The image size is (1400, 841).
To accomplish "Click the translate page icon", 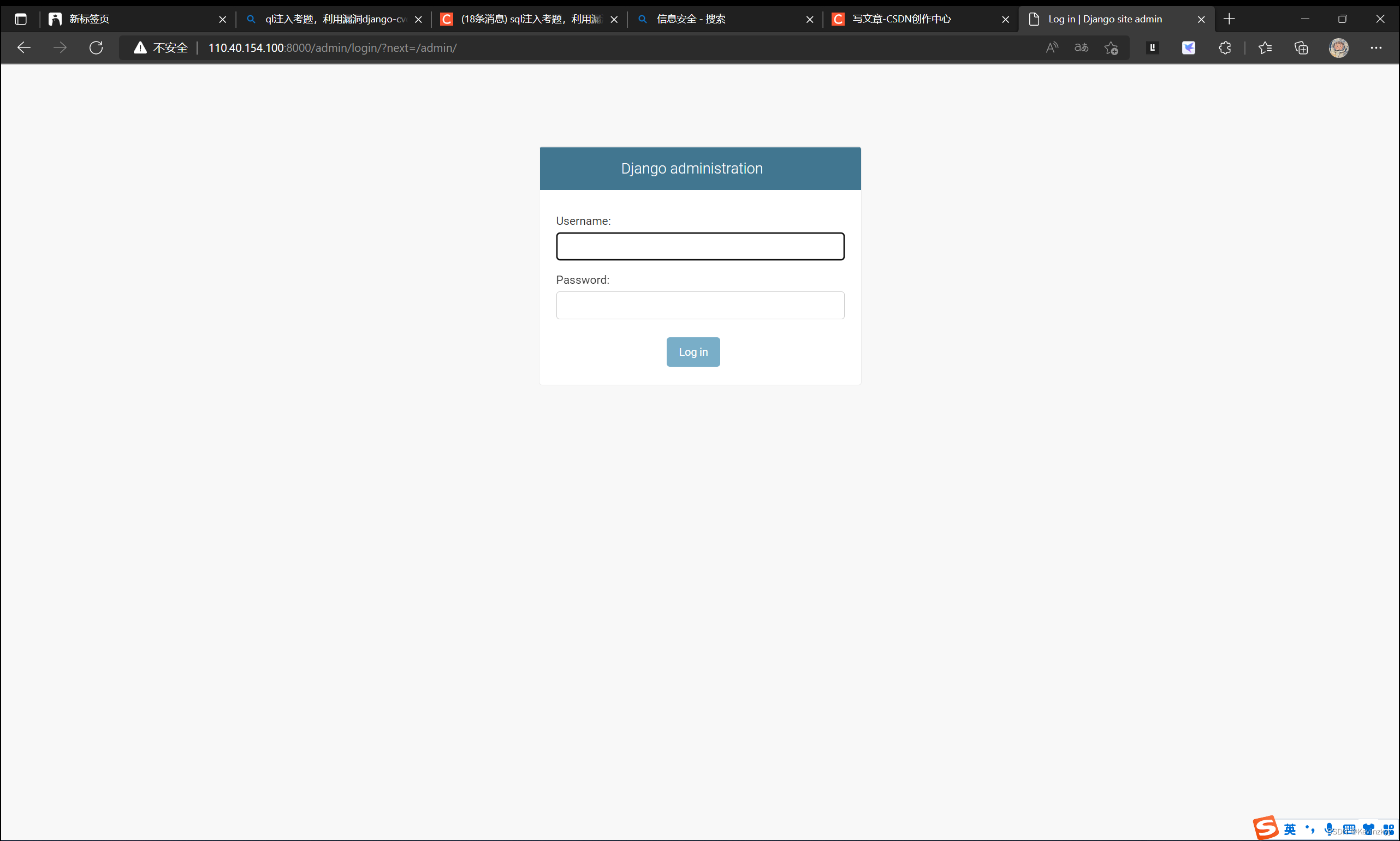I will click(x=1081, y=47).
